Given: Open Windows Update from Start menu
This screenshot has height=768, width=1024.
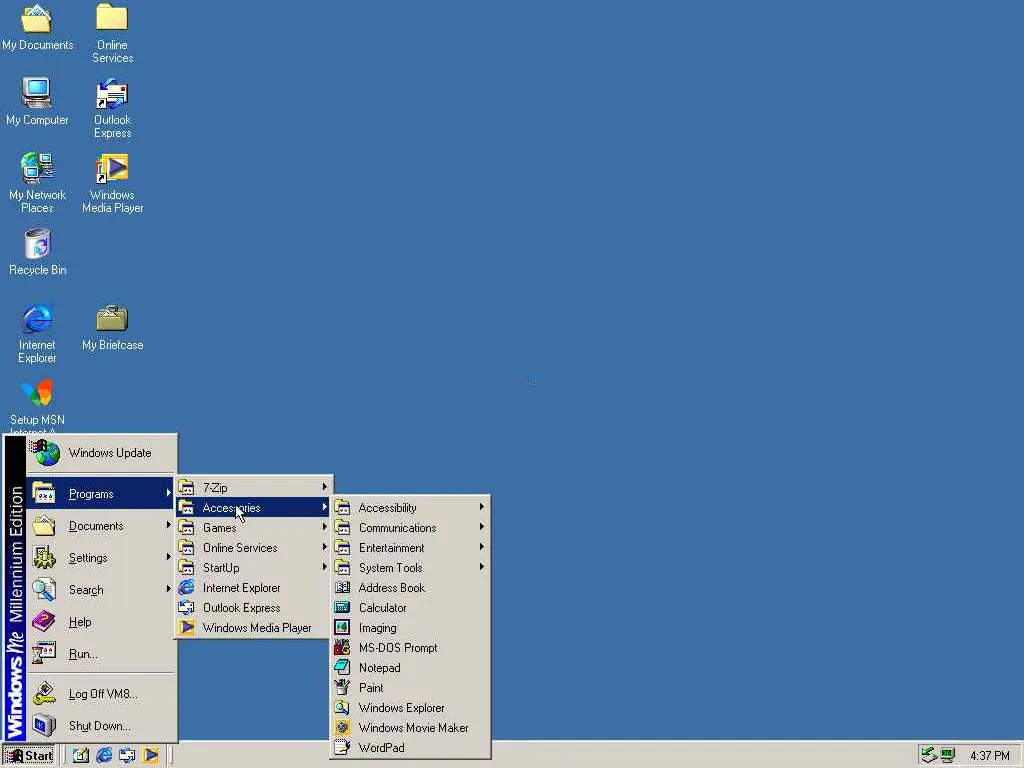Looking at the screenshot, I should pyautogui.click(x=101, y=453).
